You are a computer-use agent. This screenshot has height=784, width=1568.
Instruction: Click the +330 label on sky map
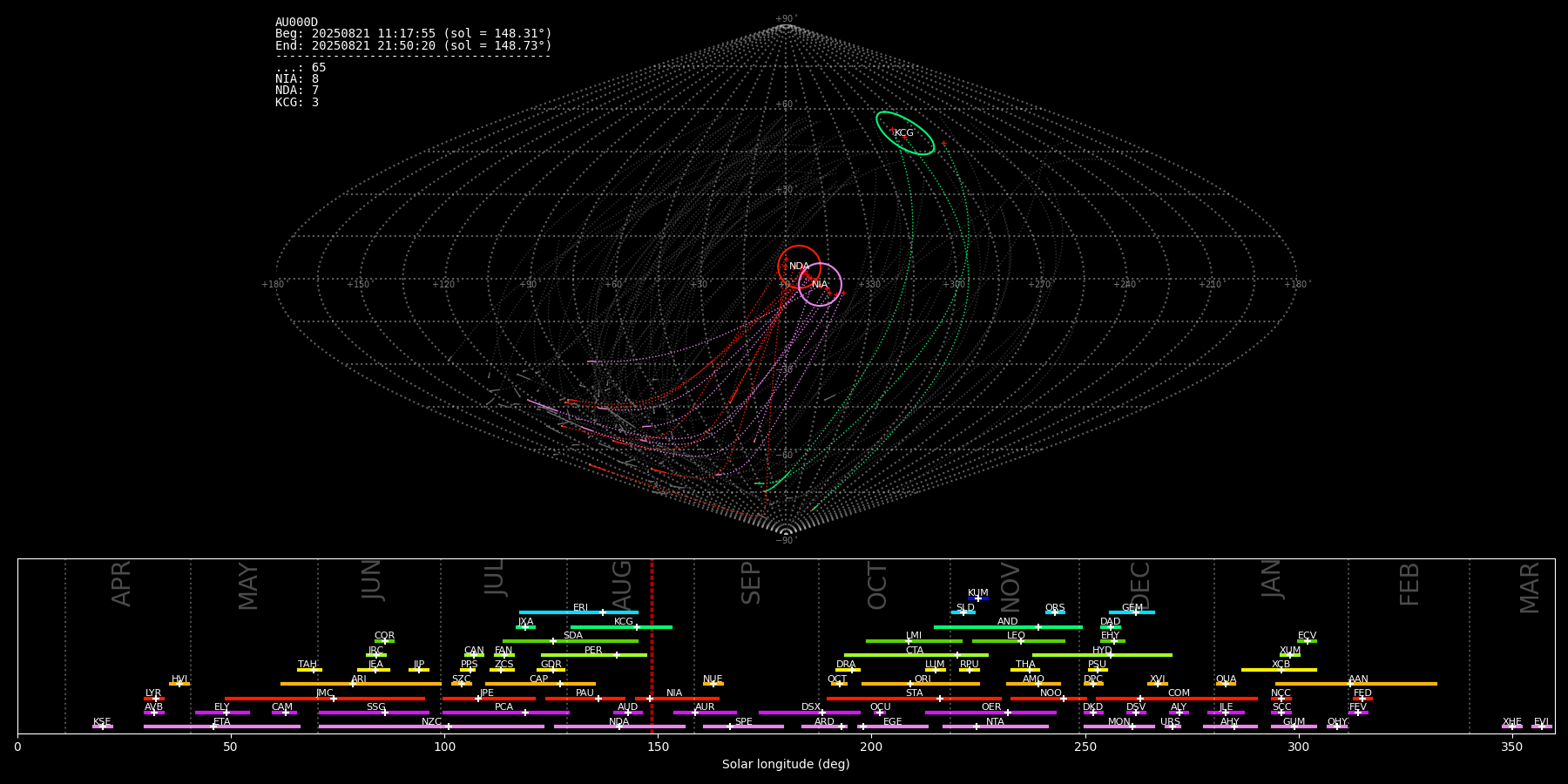point(868,285)
